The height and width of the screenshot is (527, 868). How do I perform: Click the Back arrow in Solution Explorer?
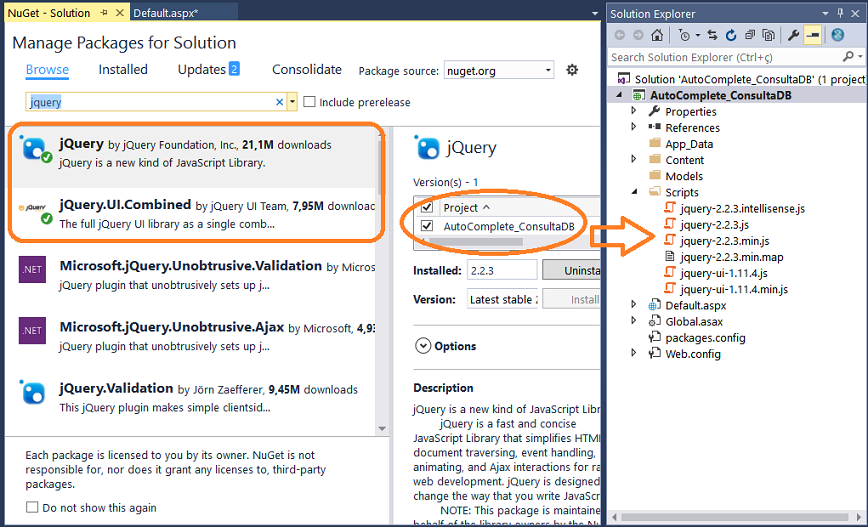[x=619, y=35]
